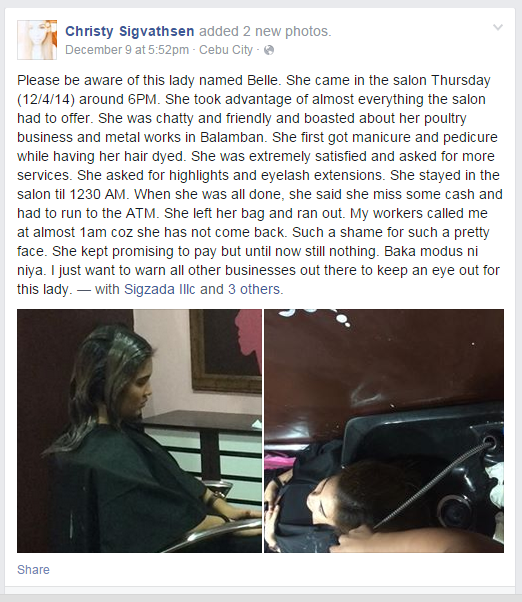Image resolution: width=522 pixels, height=602 pixels.
Task: Click the Share link below photos
Action: 33,569
